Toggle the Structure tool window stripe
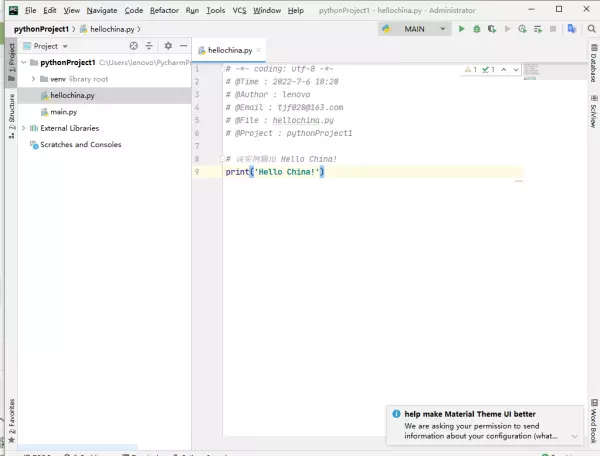Viewport: 600px width, 456px height. pyautogui.click(x=11, y=116)
